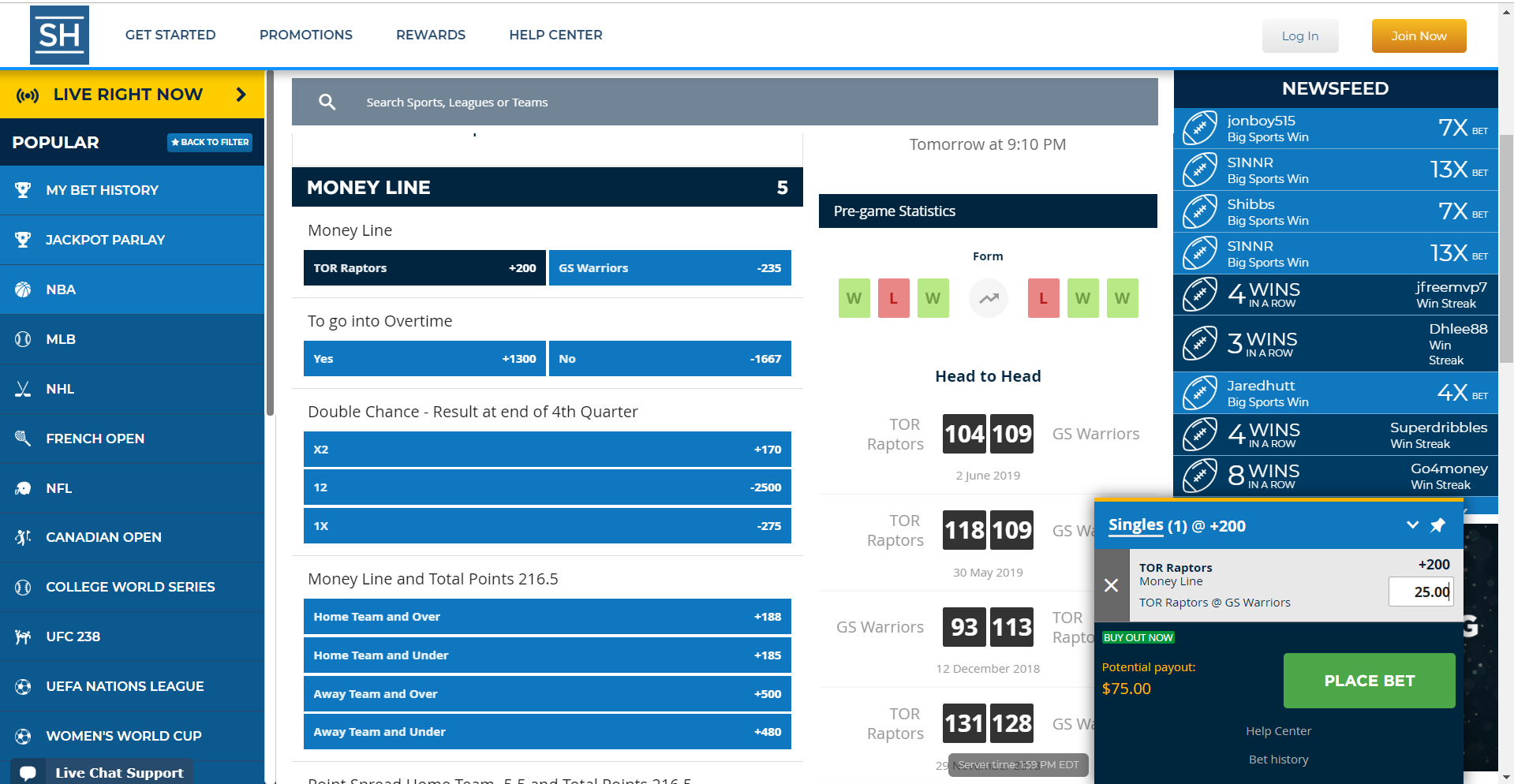1514x784 pixels.
Task: Open the Promotions page
Action: [306, 35]
